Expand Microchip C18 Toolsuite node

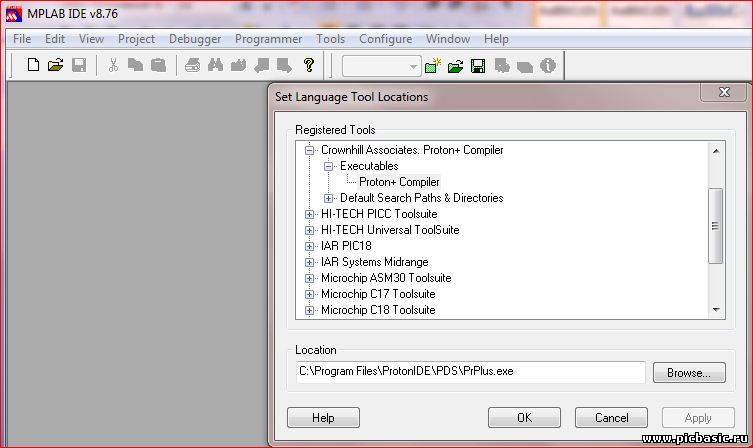coord(310,310)
